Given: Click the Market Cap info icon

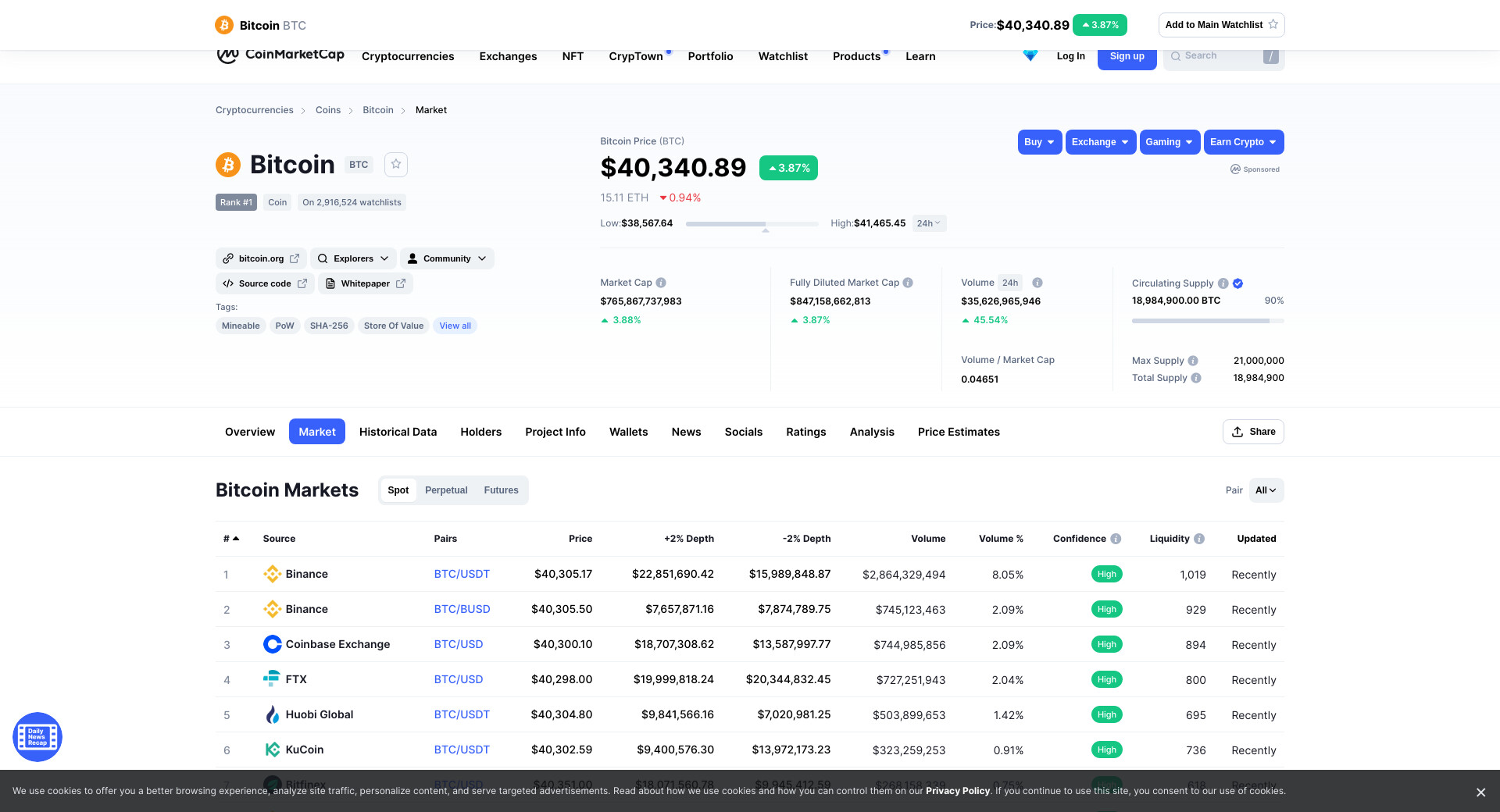Looking at the screenshot, I should 661,283.
